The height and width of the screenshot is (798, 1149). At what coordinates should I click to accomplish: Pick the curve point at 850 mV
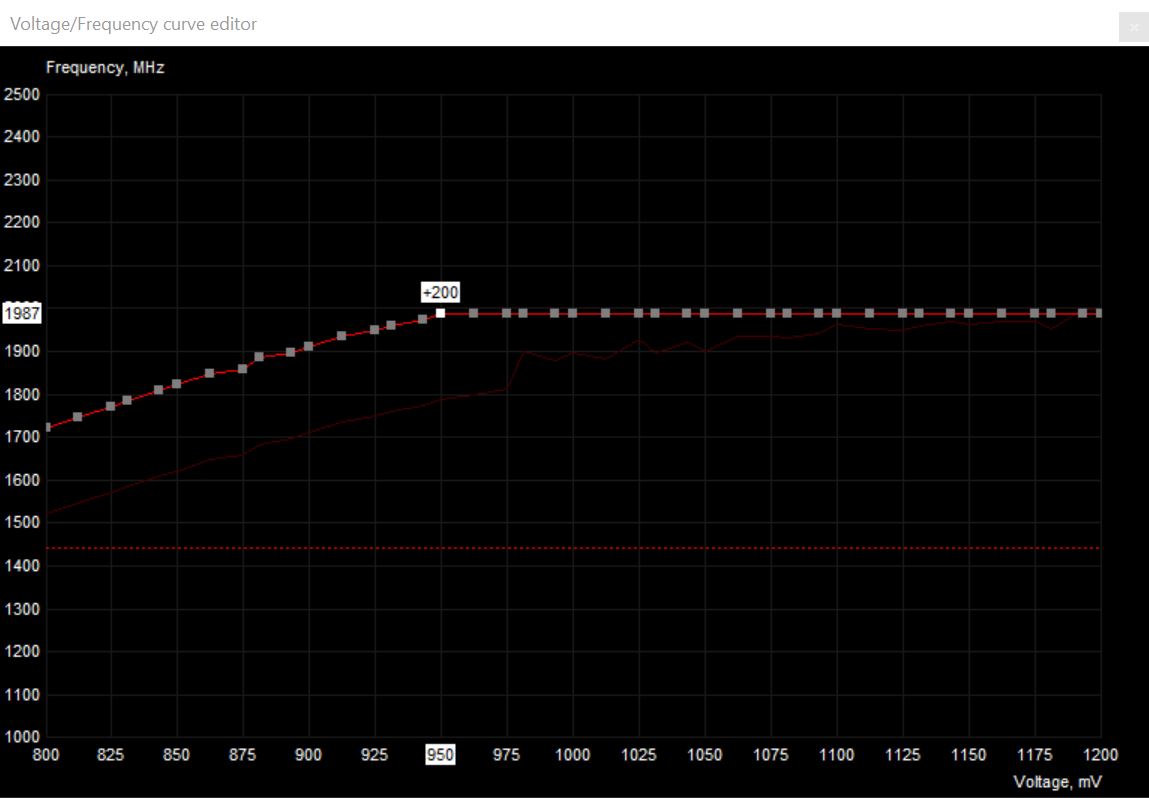[x=176, y=384]
